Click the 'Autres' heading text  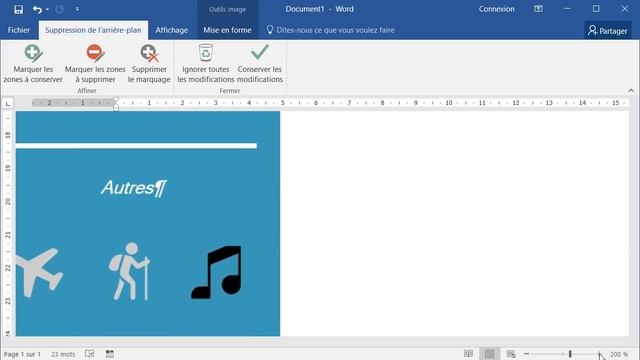coord(128,188)
